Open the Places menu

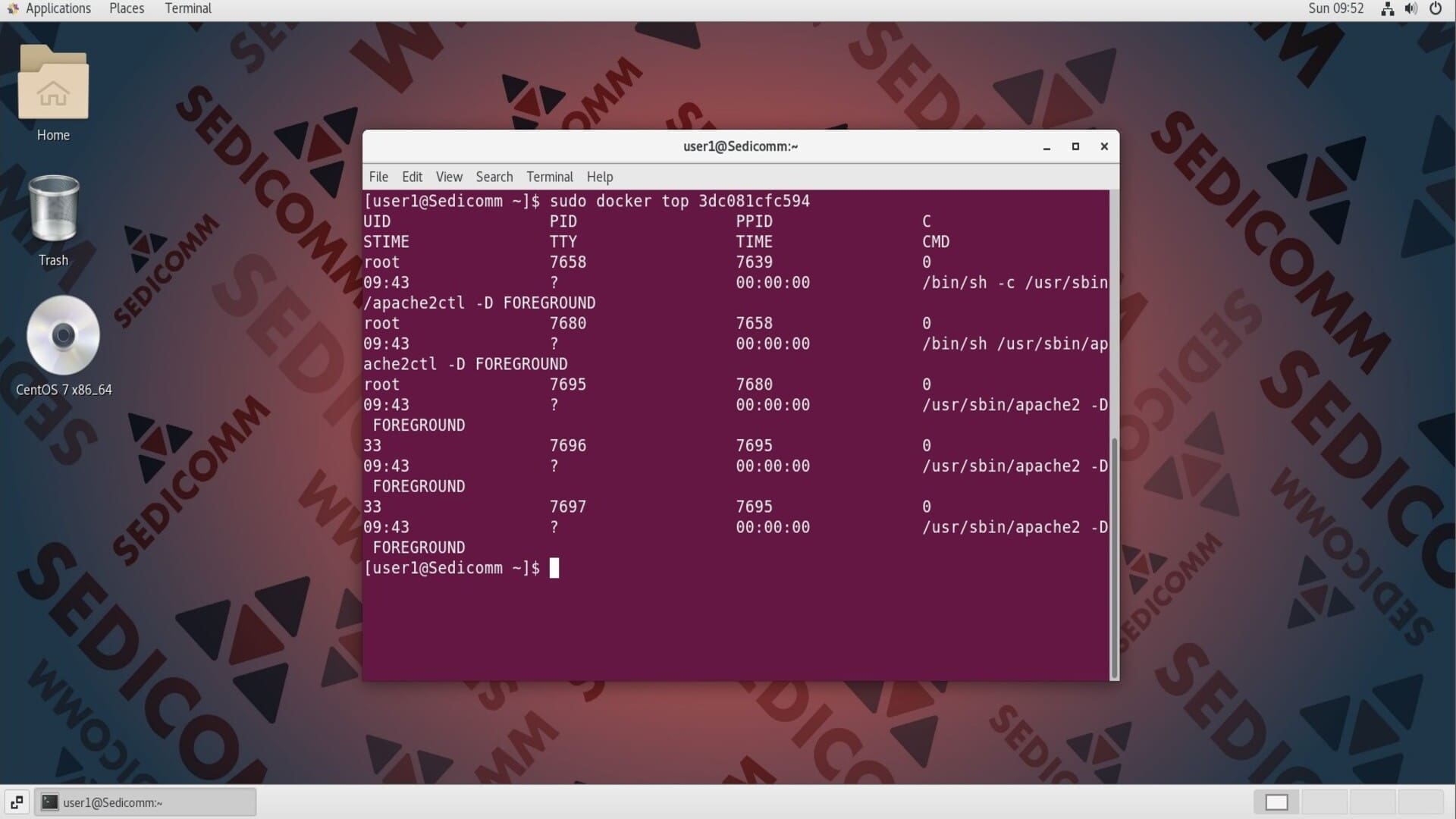point(127,8)
